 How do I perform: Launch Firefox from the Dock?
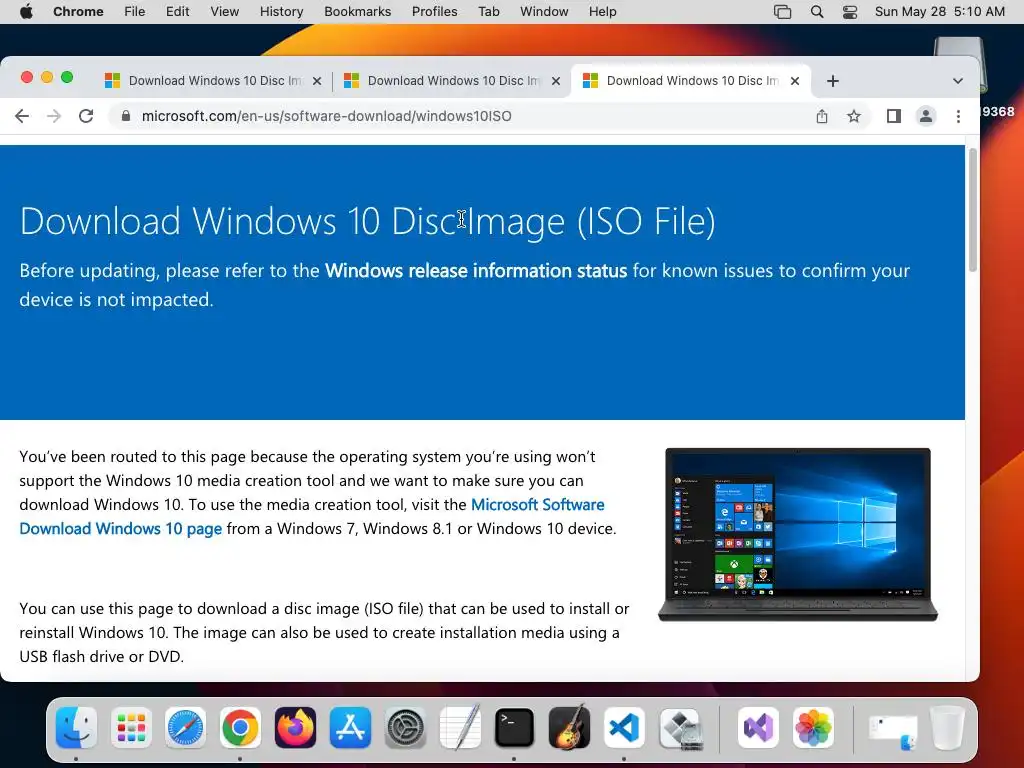pyautogui.click(x=295, y=728)
